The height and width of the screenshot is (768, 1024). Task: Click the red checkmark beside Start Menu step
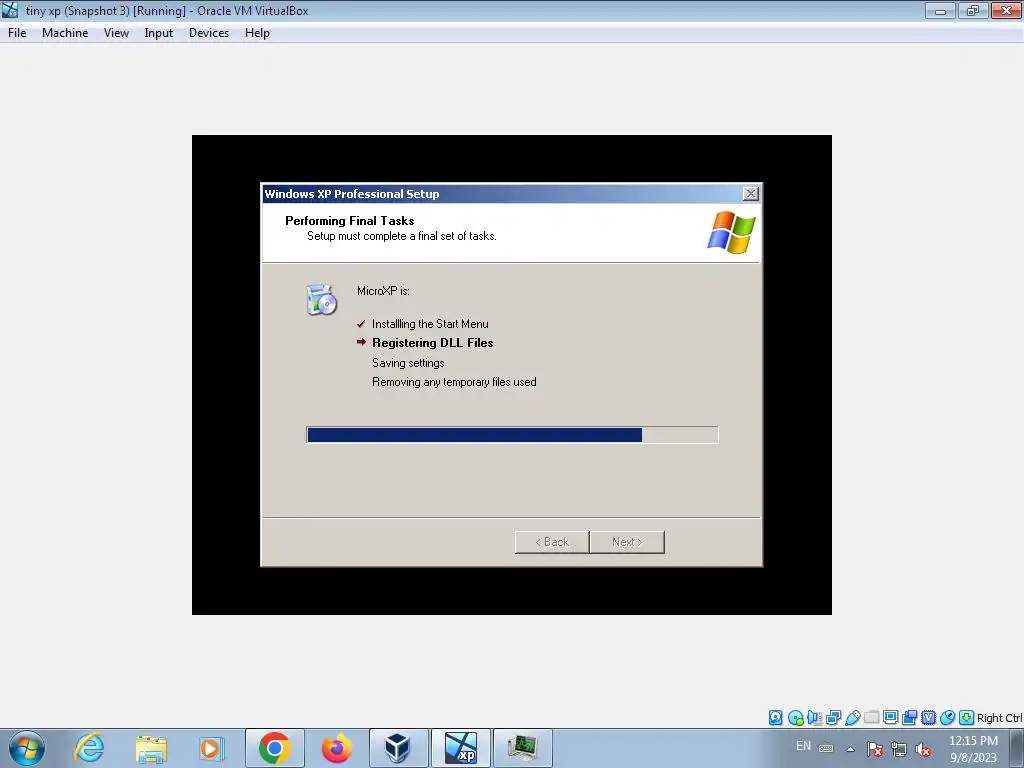[361, 324]
